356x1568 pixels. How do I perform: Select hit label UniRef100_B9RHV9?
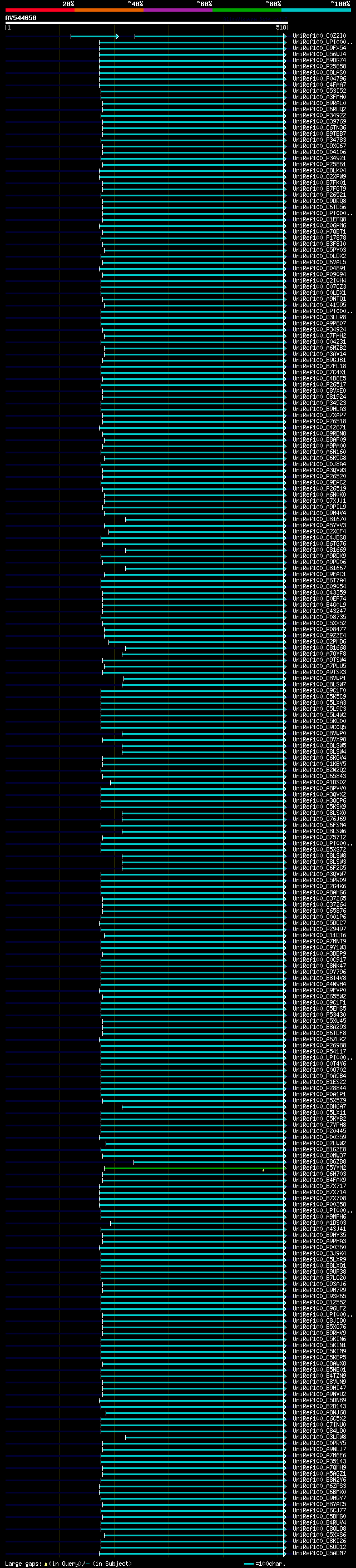[x=319, y=1333]
